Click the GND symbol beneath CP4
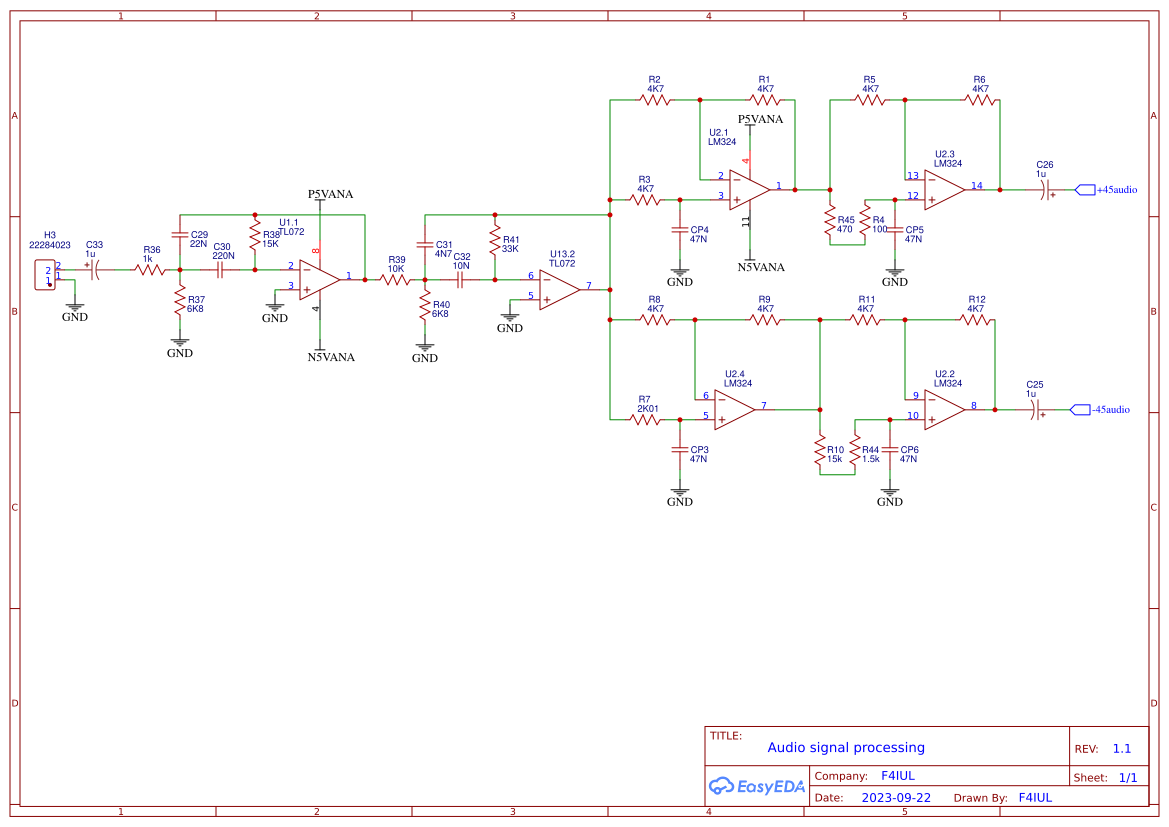The width and height of the screenshot is (1169, 827). pos(679,276)
